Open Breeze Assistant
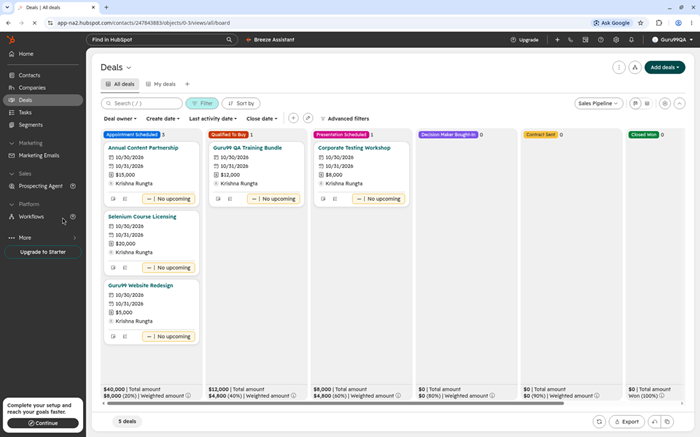This screenshot has height=437, width=700. click(x=270, y=40)
